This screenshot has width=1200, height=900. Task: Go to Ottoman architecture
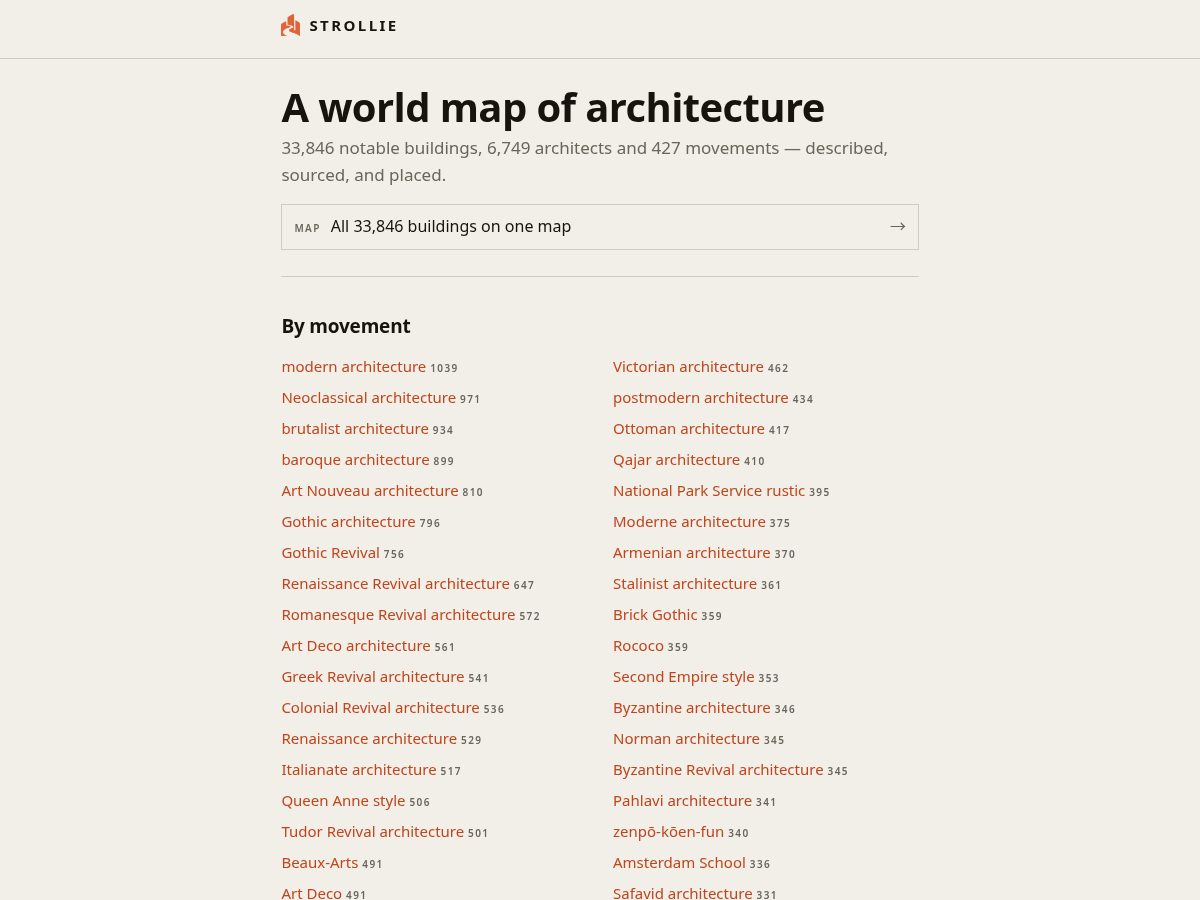coord(689,429)
